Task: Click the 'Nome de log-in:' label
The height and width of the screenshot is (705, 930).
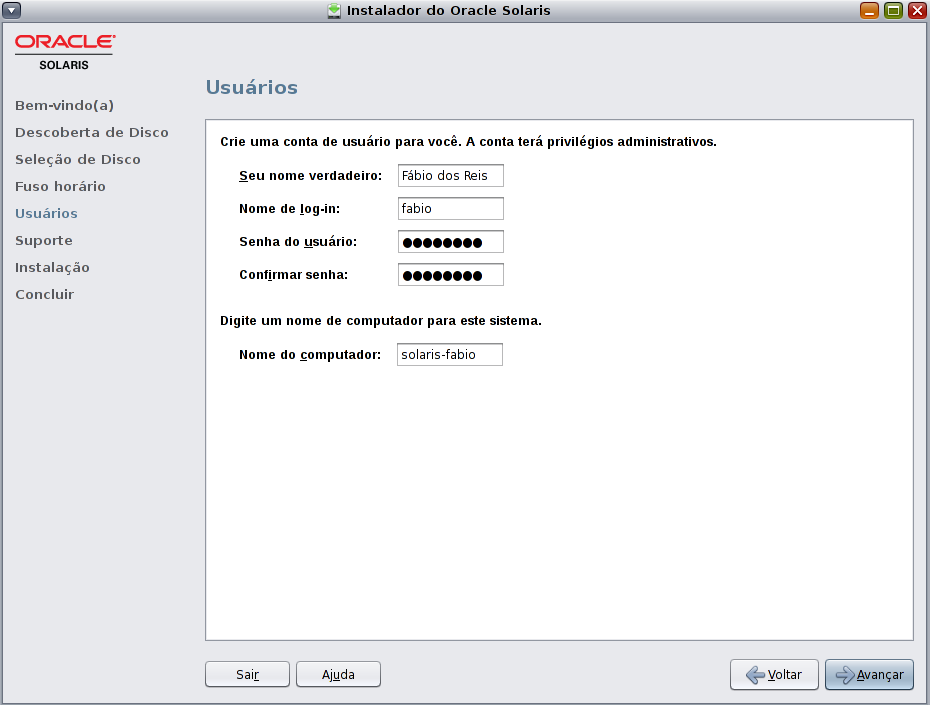Action: pyautogui.click(x=289, y=209)
